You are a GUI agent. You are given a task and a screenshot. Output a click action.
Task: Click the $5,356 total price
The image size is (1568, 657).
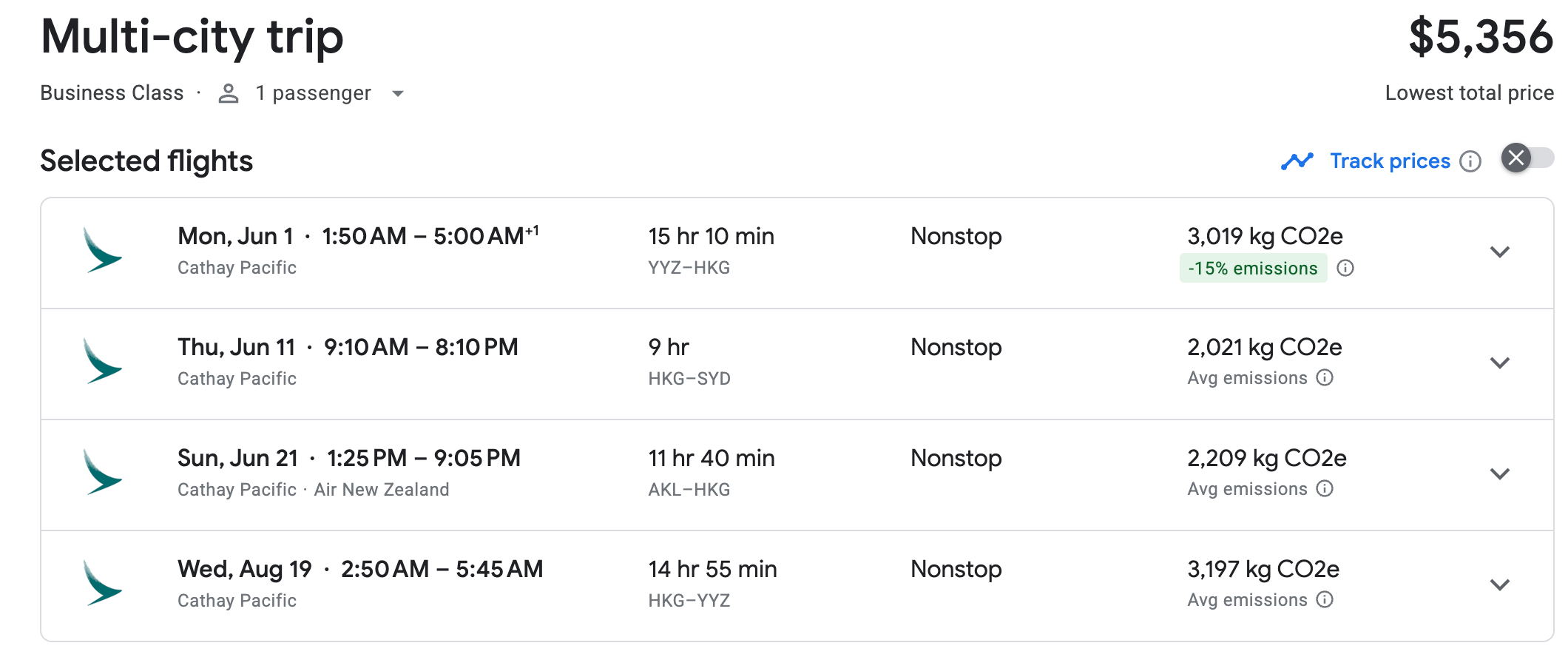(1480, 37)
